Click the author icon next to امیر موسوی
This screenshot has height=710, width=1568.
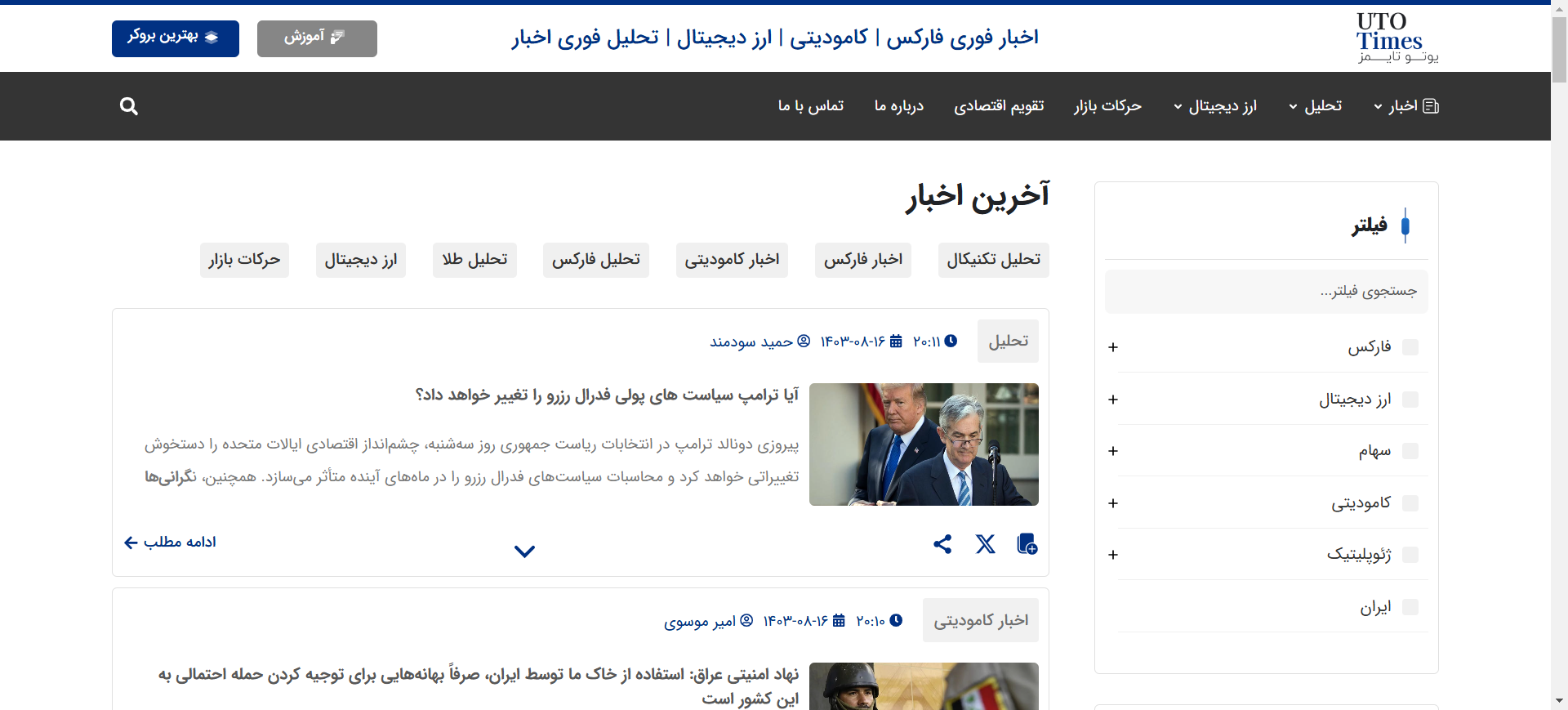(746, 620)
